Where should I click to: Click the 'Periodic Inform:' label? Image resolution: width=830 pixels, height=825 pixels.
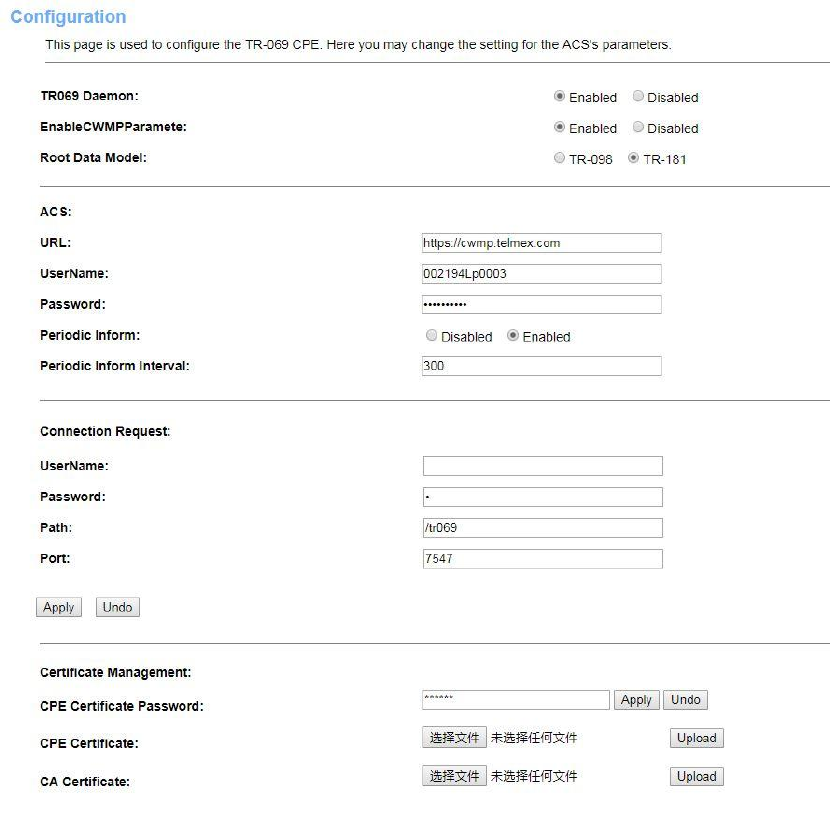point(91,336)
